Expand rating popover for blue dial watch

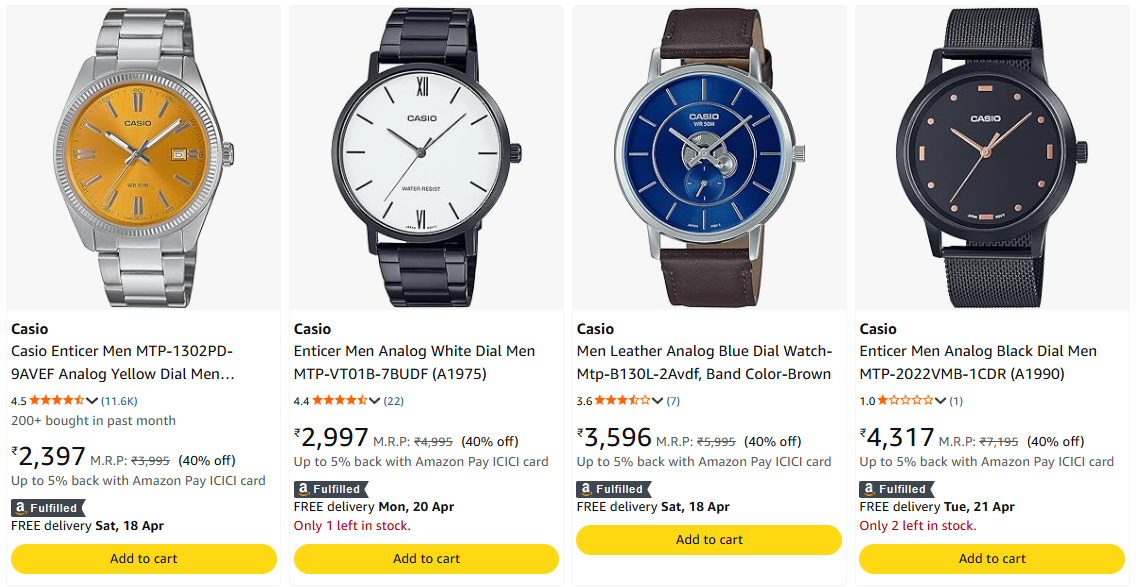[x=658, y=401]
